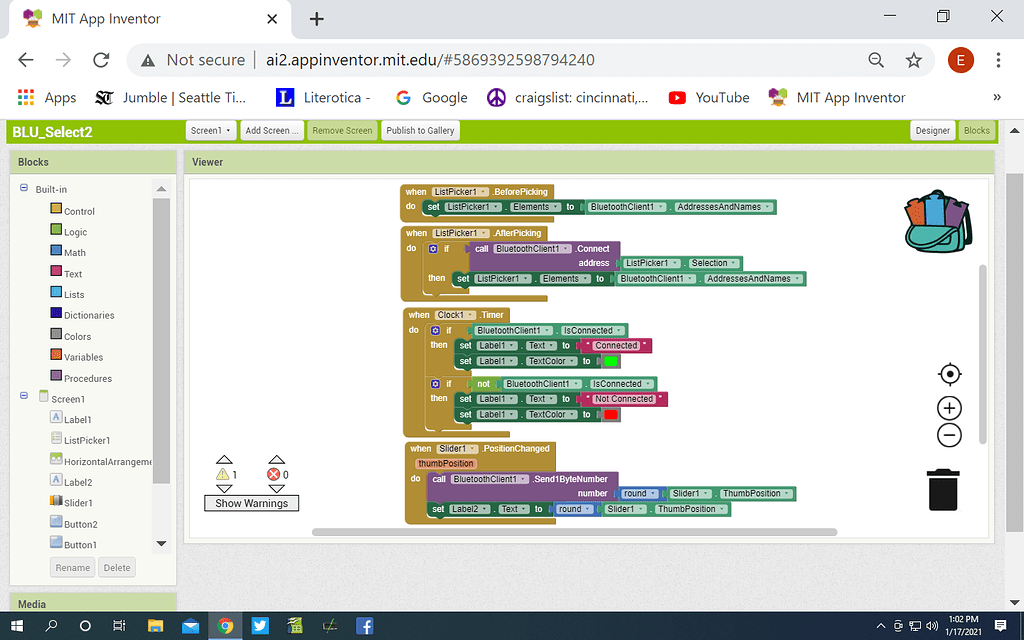Viewport: 1024px width, 640px height.
Task: Center the blocks using the crosshair icon
Action: click(948, 374)
